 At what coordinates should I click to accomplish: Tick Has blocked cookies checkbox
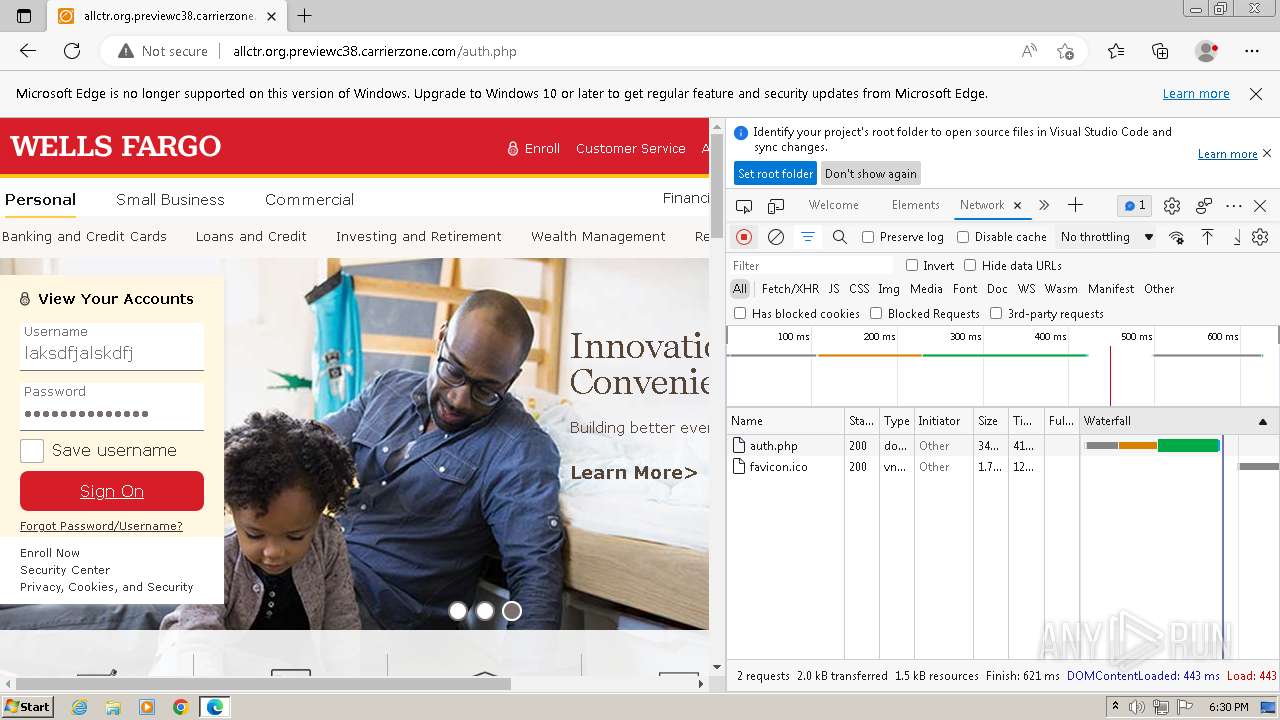click(x=740, y=313)
